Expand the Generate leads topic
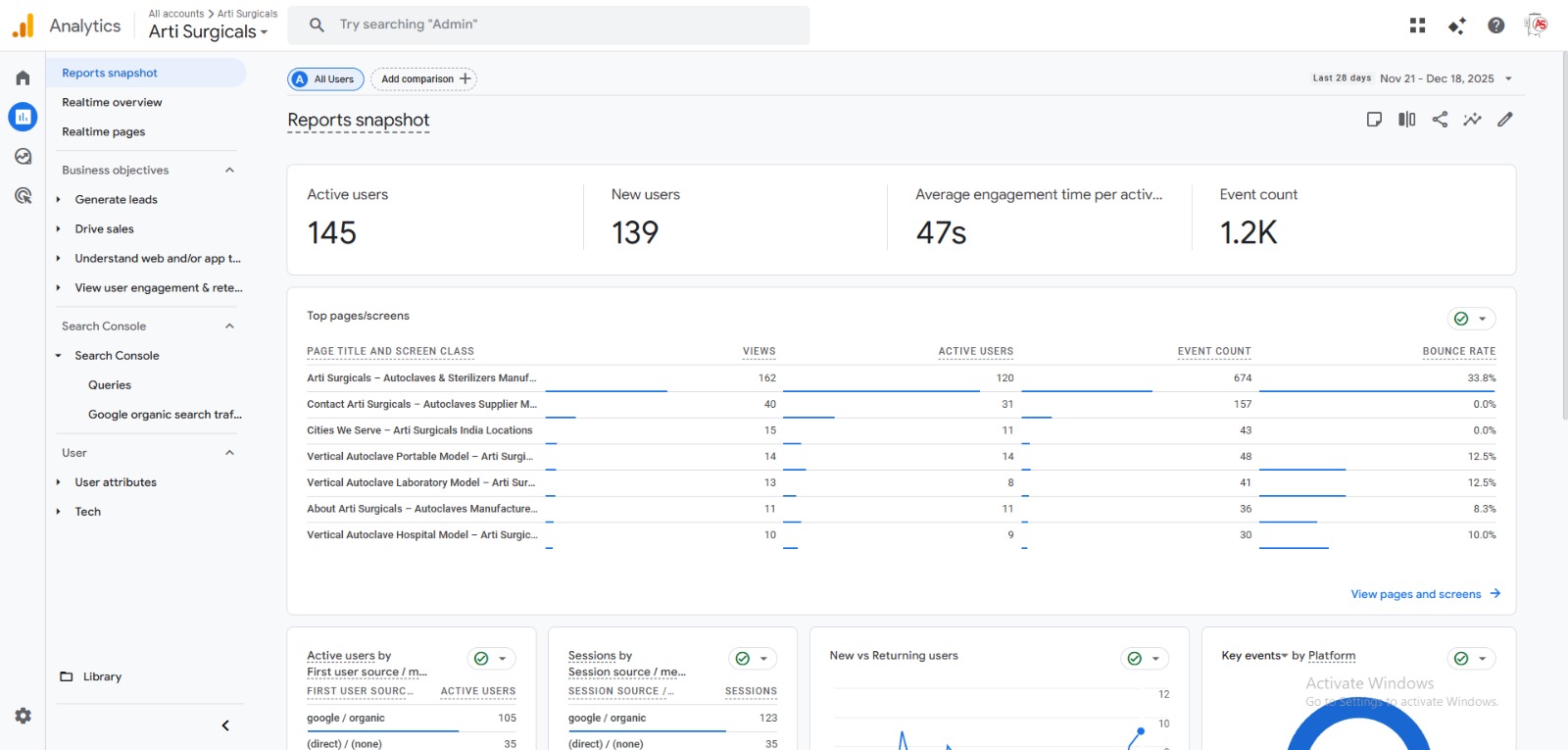The width and height of the screenshot is (1568, 750). click(x=58, y=199)
